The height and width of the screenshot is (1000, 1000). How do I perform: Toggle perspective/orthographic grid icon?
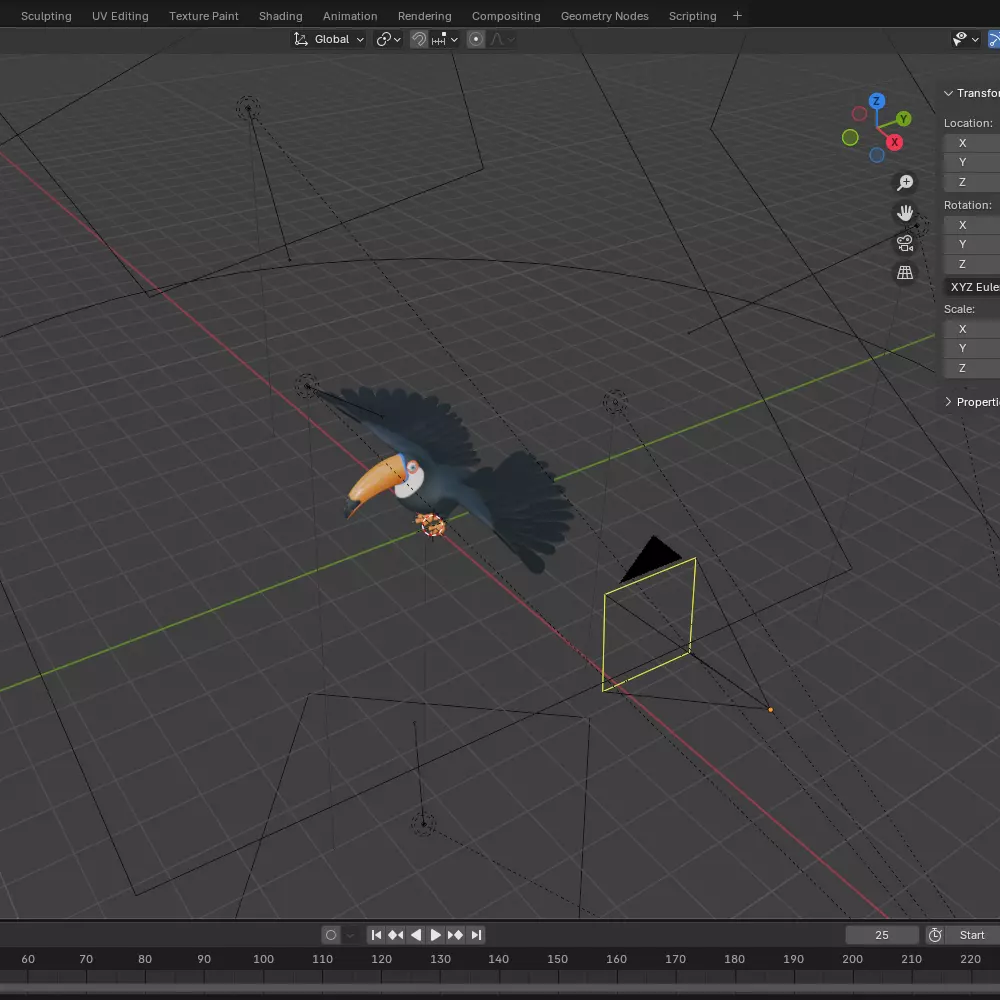click(x=904, y=273)
